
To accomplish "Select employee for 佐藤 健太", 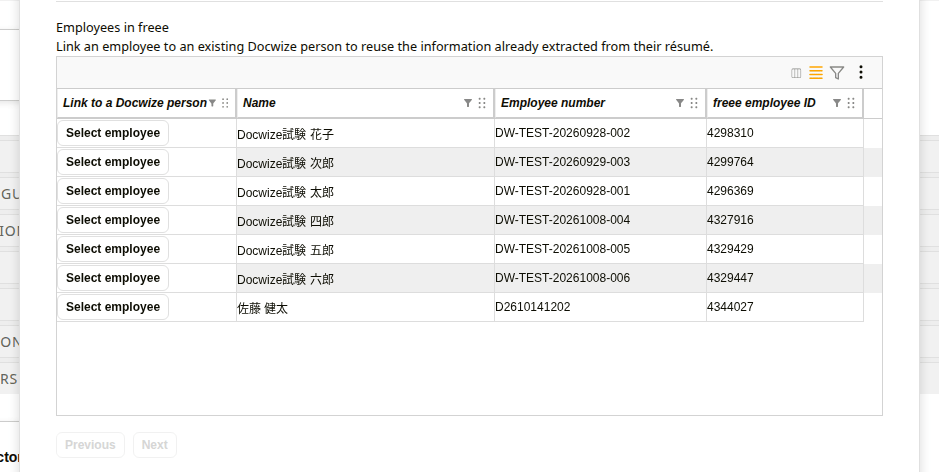I will (x=113, y=307).
